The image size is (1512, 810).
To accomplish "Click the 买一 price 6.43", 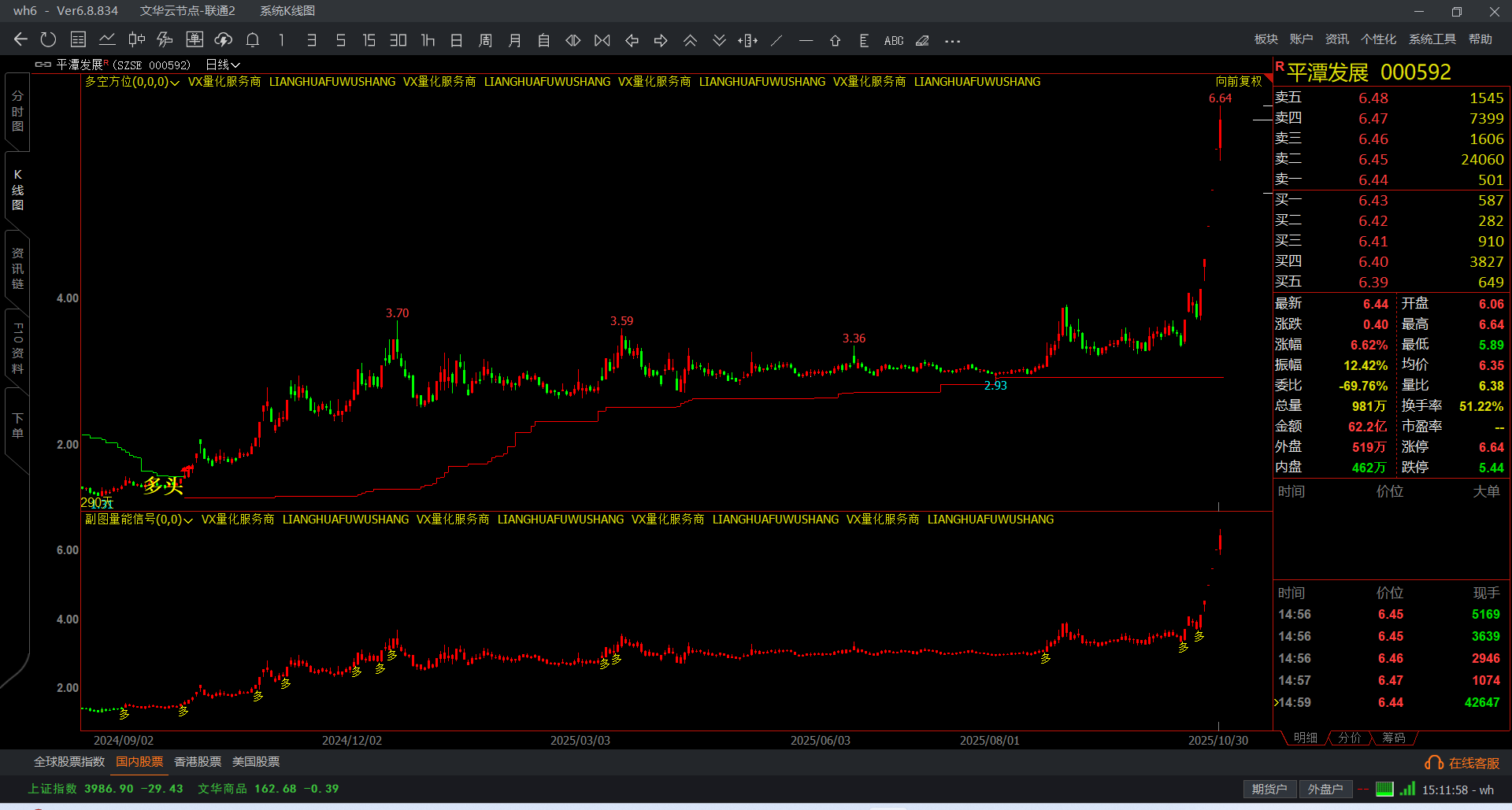I will point(1373,201).
